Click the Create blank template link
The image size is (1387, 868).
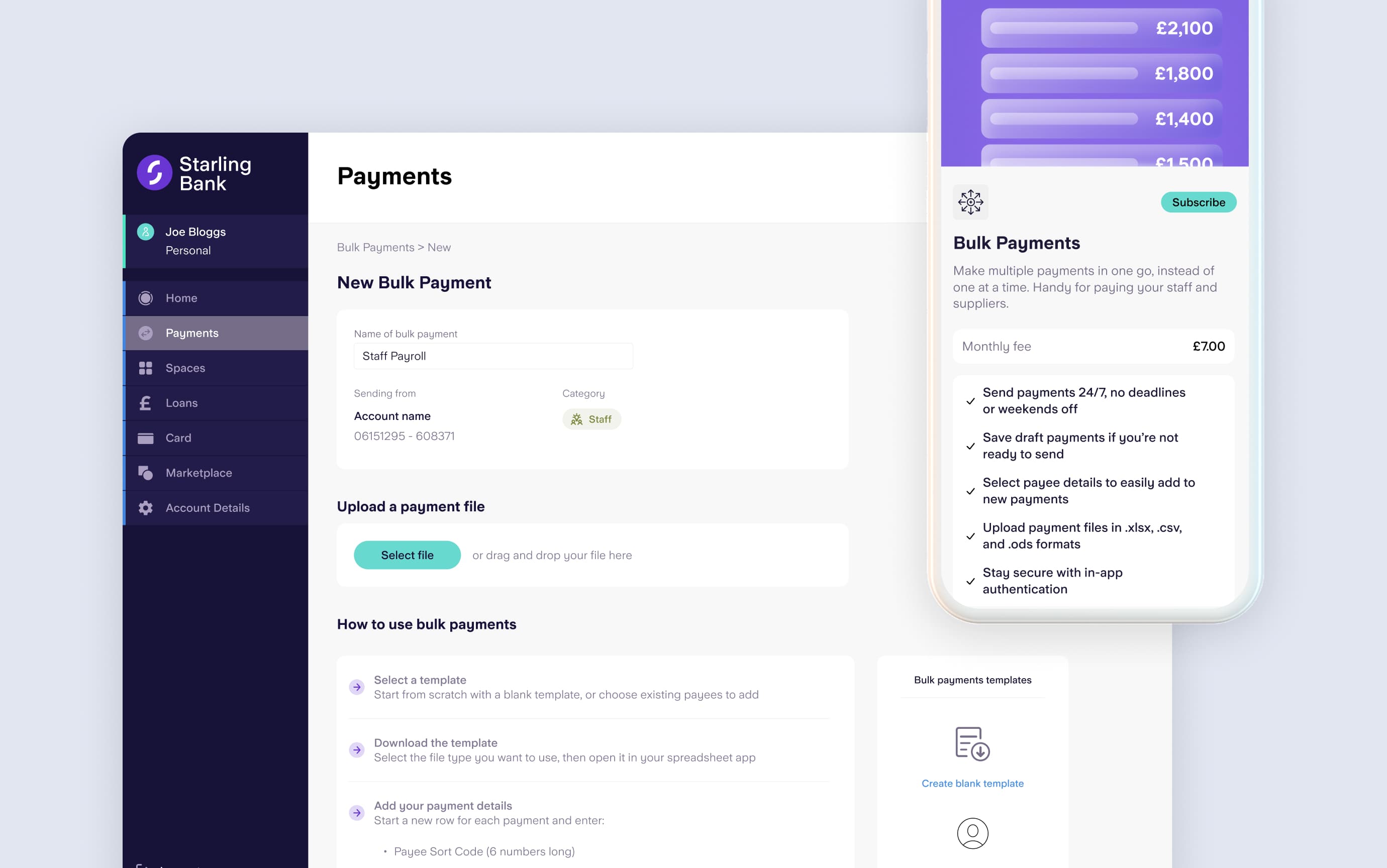(971, 782)
